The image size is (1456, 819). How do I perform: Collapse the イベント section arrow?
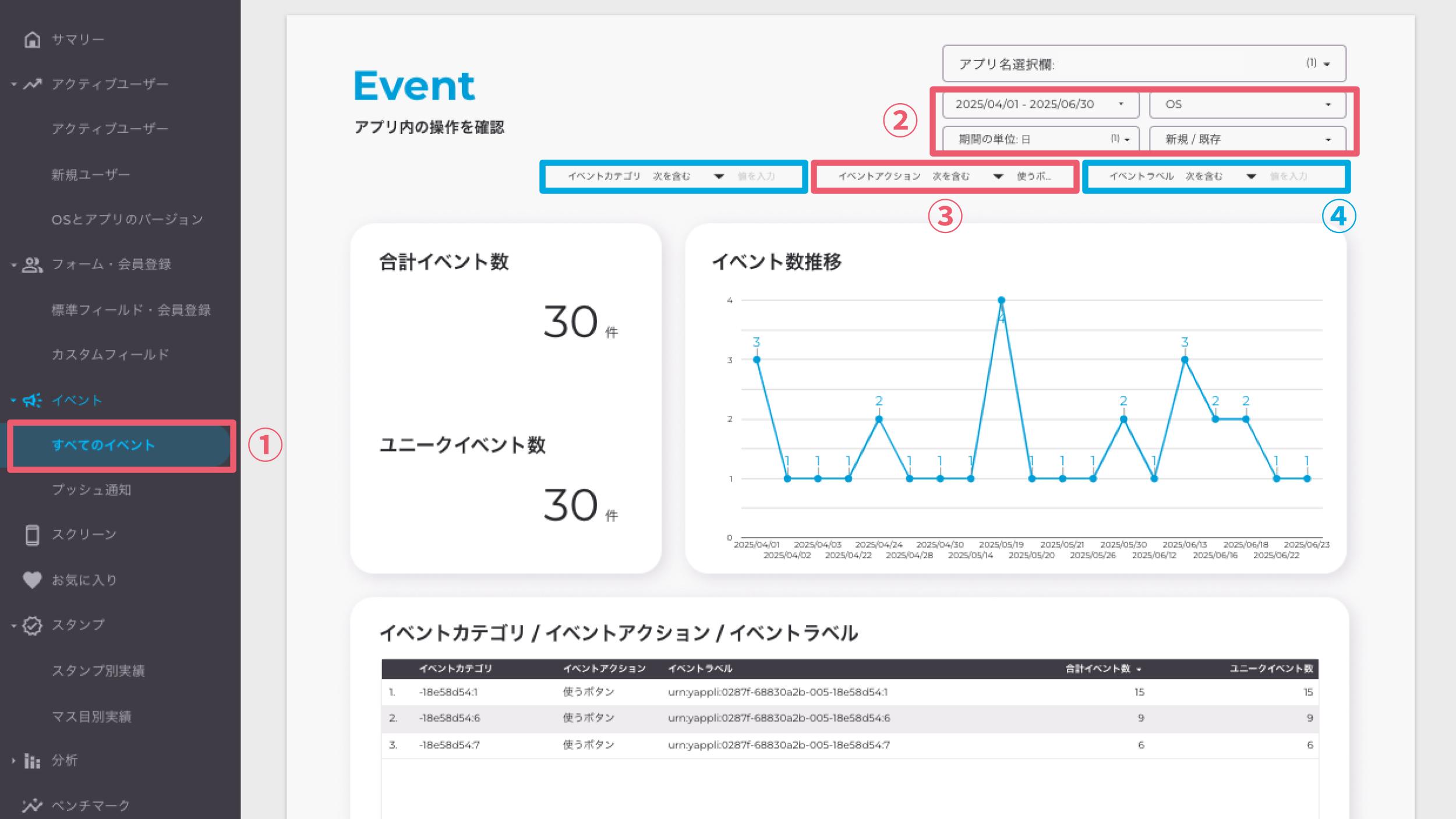[13, 400]
